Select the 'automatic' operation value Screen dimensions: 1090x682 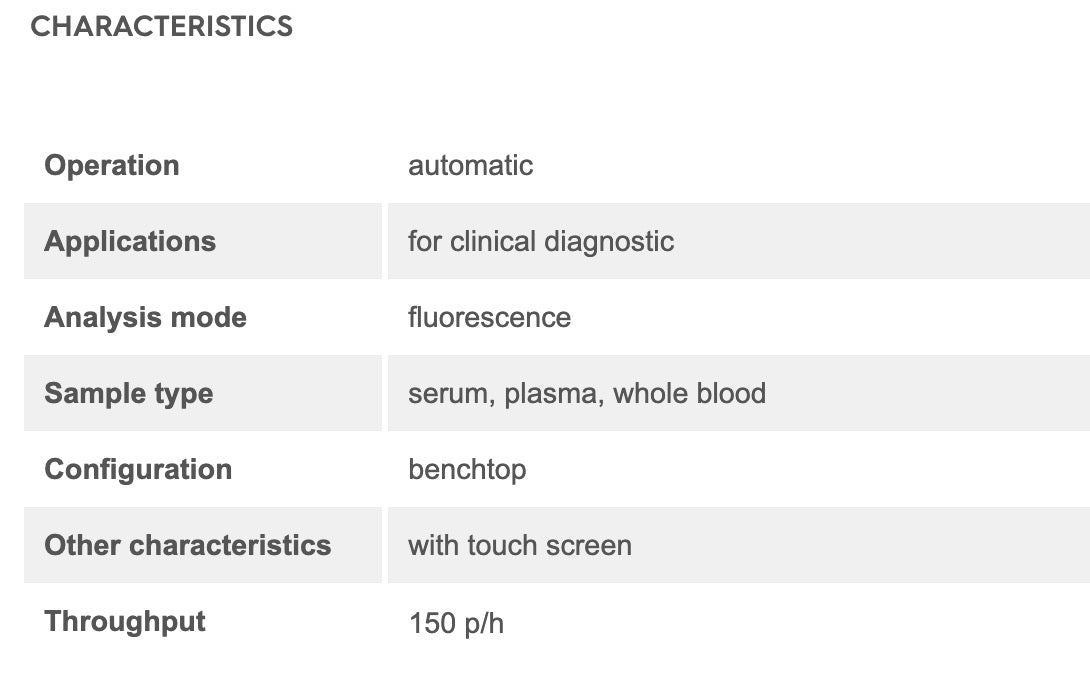(470, 165)
